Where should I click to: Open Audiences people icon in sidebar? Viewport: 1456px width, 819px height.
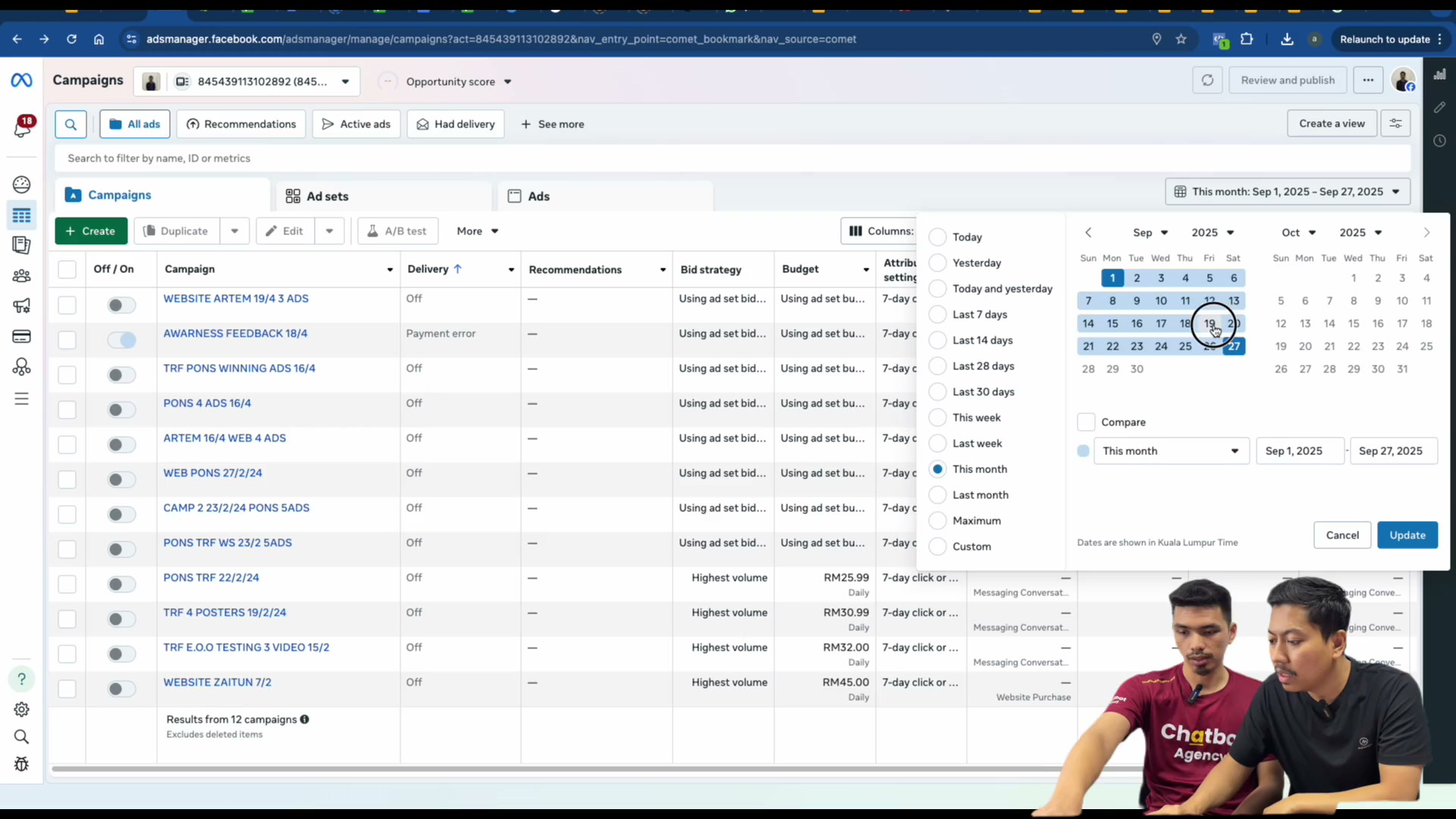[21, 276]
